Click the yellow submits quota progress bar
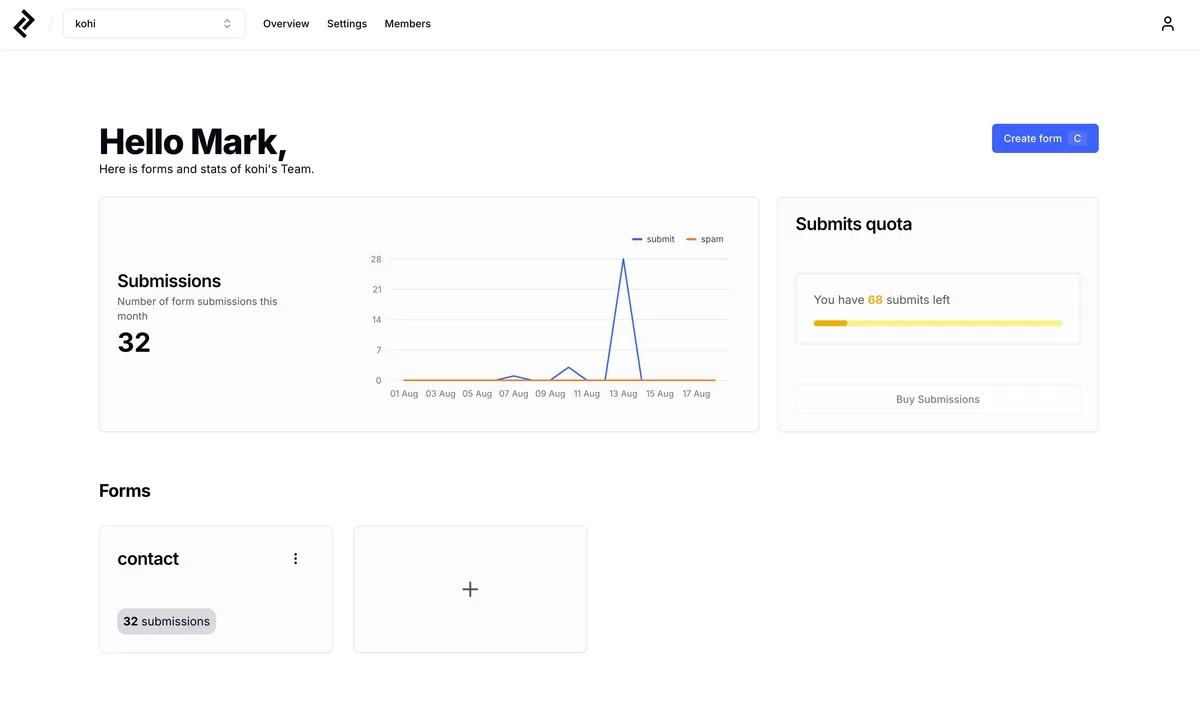 point(937,323)
